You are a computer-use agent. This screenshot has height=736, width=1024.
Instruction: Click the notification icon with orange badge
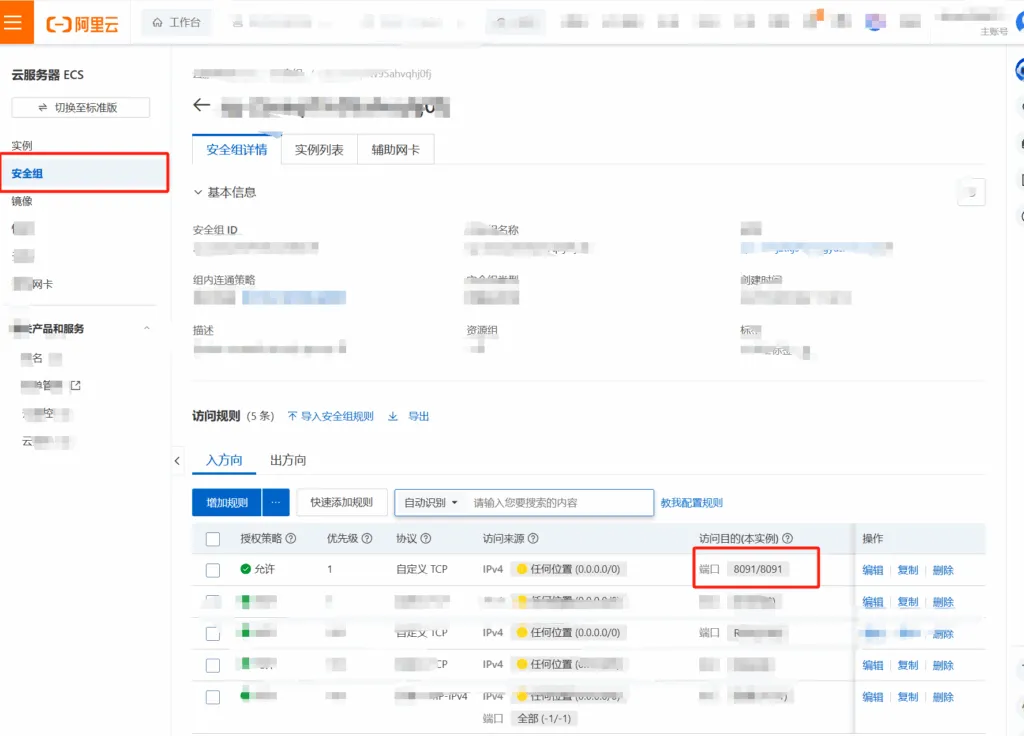pos(813,18)
